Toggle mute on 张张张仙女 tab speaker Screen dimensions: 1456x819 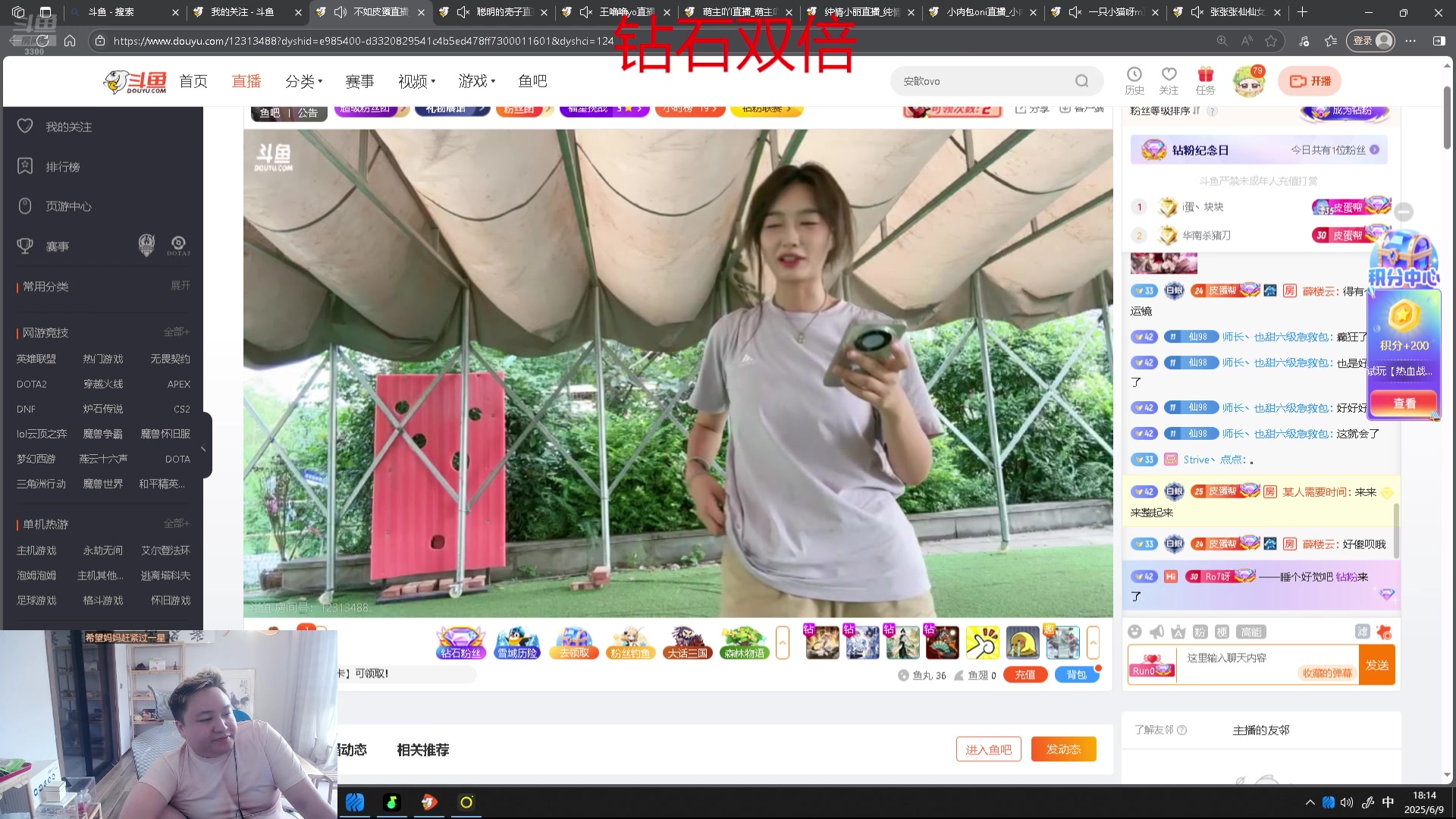pos(1197,12)
